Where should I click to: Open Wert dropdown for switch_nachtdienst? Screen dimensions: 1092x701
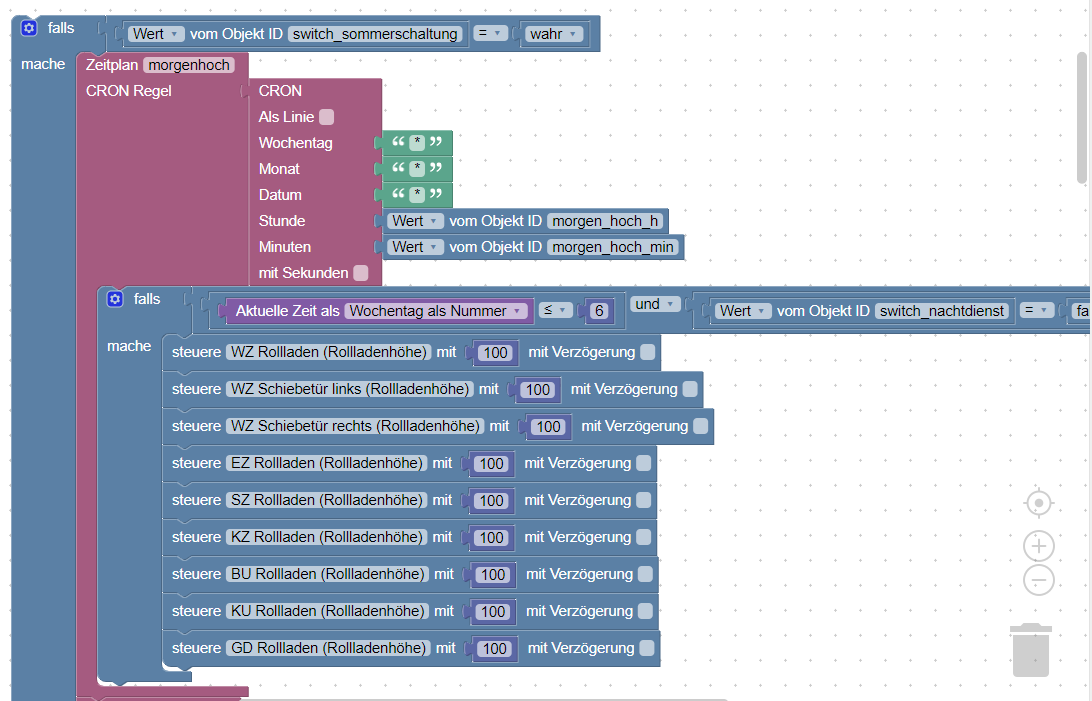[x=743, y=311]
